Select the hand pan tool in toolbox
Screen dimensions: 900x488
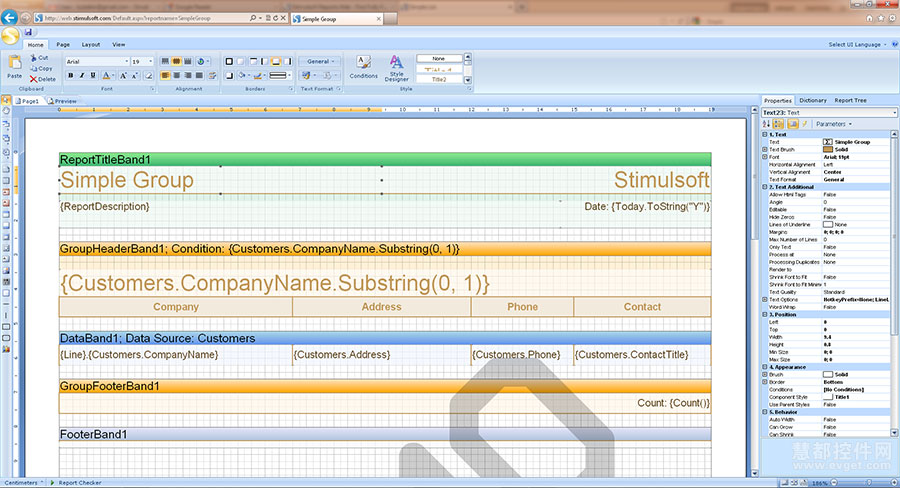pyautogui.click(x=6, y=111)
